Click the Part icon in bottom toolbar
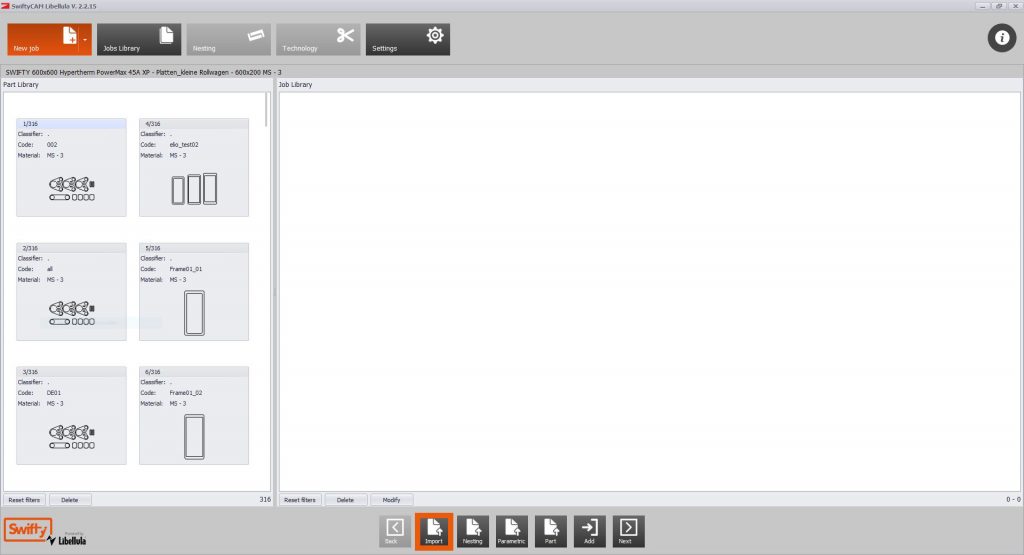Screen dimensions: 1024x555 click(550, 531)
